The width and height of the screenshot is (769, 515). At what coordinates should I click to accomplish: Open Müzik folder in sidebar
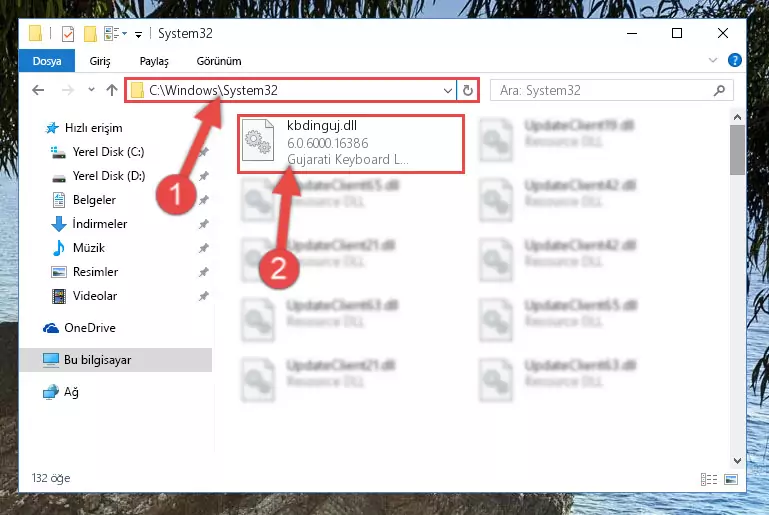pos(88,248)
